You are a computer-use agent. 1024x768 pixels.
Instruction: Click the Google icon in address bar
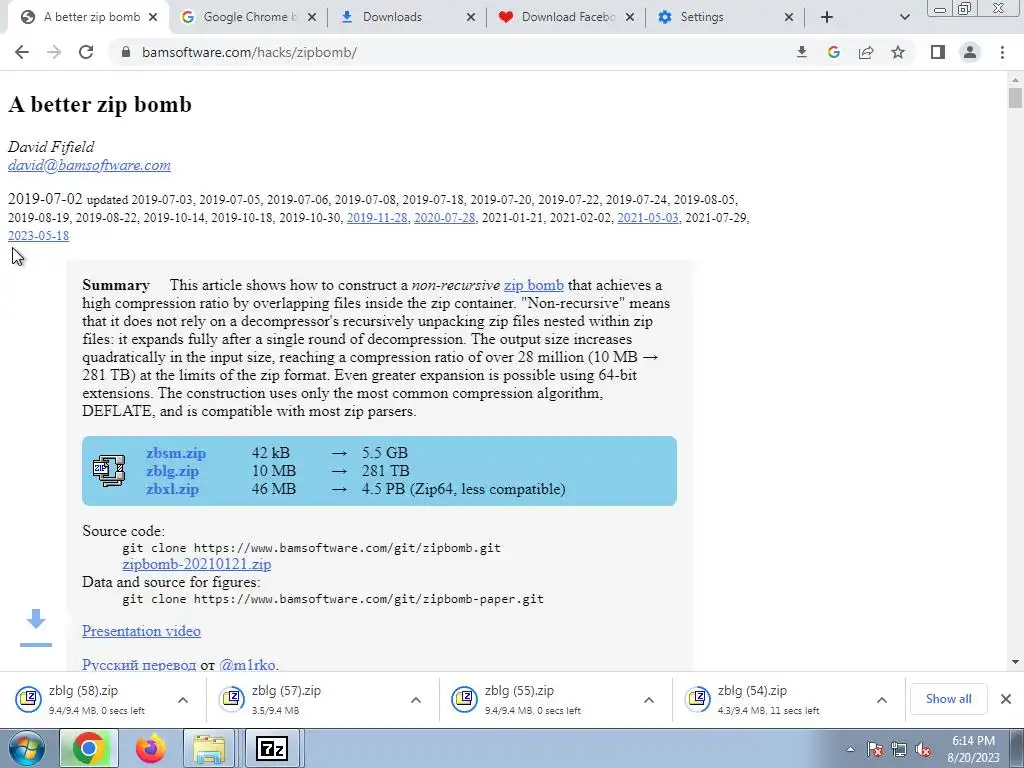tap(834, 52)
